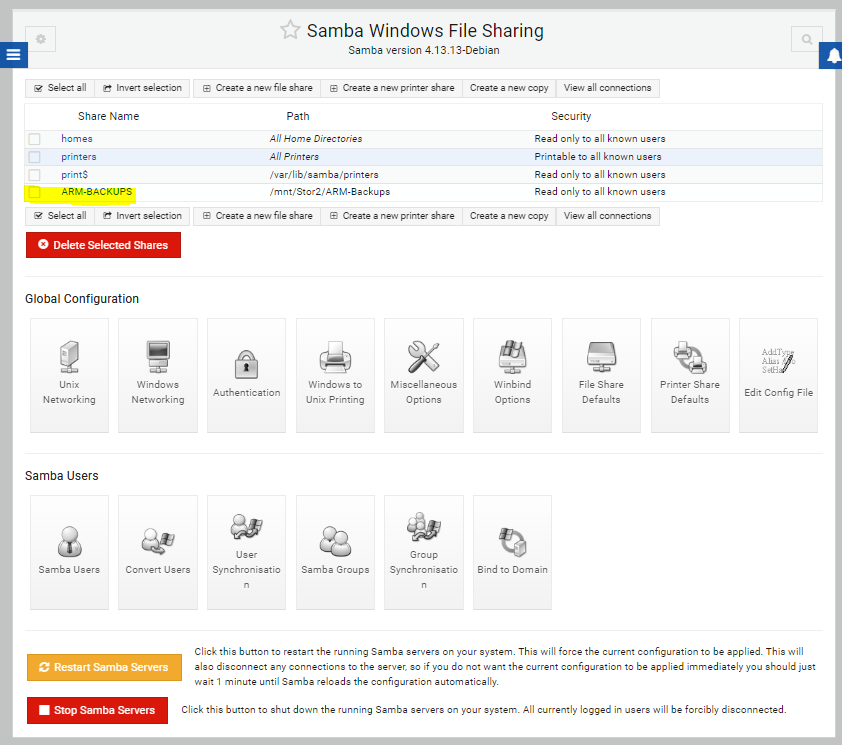
Task: Open the Bind to Domain icon
Action: (x=512, y=552)
